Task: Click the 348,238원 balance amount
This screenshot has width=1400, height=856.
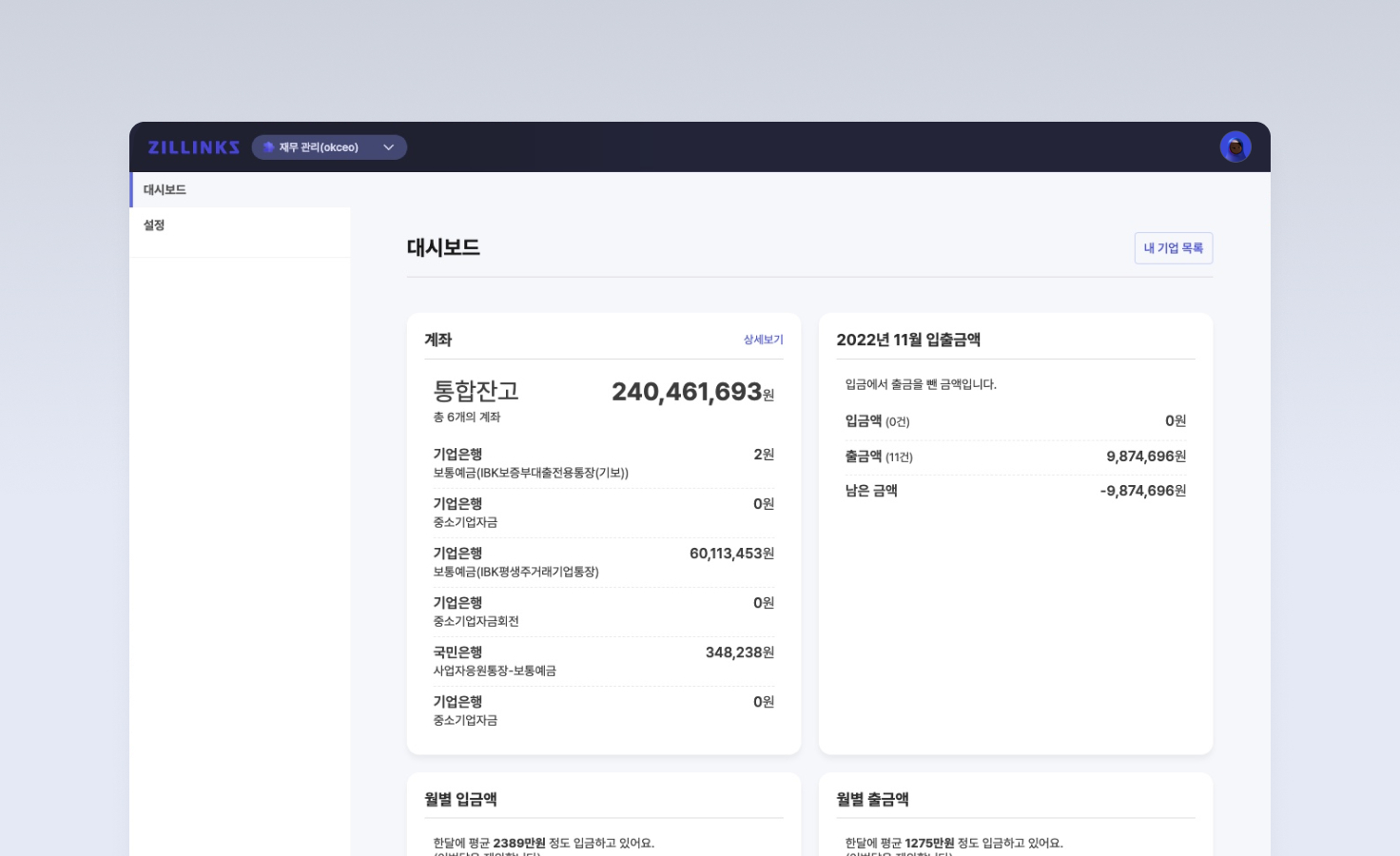Action: coord(740,652)
